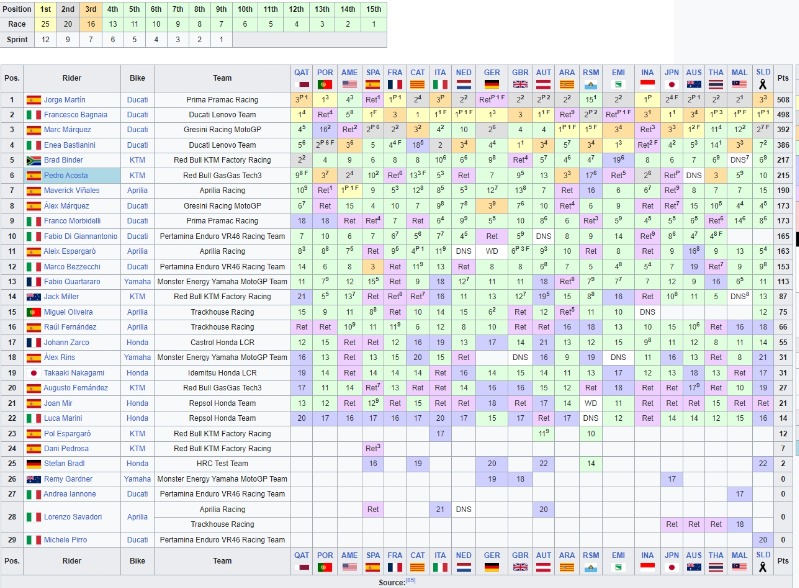The width and height of the screenshot is (799, 588).
Task: Click the United Kingdom flag under GBR in the top header
Action: (x=520, y=85)
